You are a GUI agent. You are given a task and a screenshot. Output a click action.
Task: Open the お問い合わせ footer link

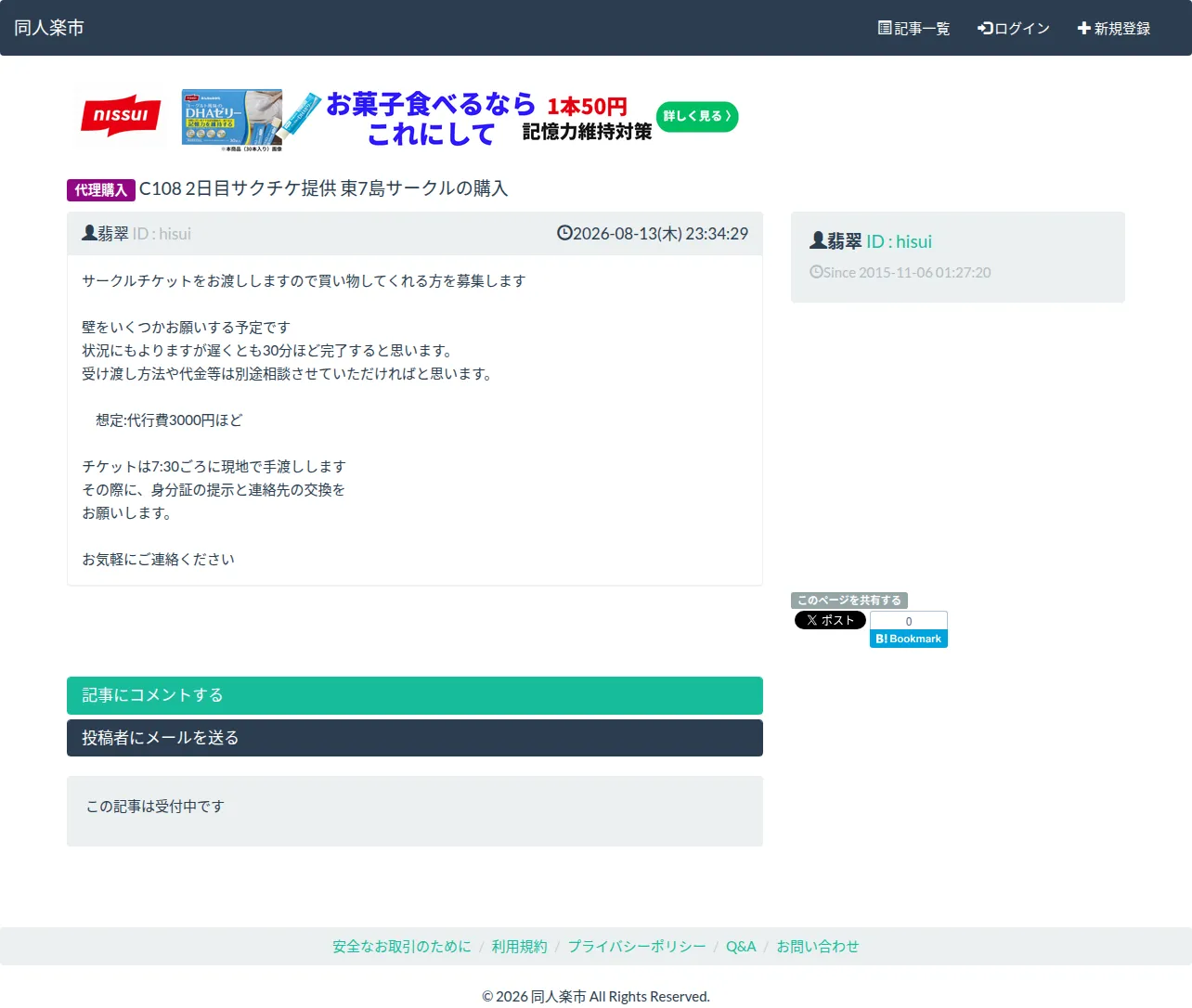[x=818, y=947]
